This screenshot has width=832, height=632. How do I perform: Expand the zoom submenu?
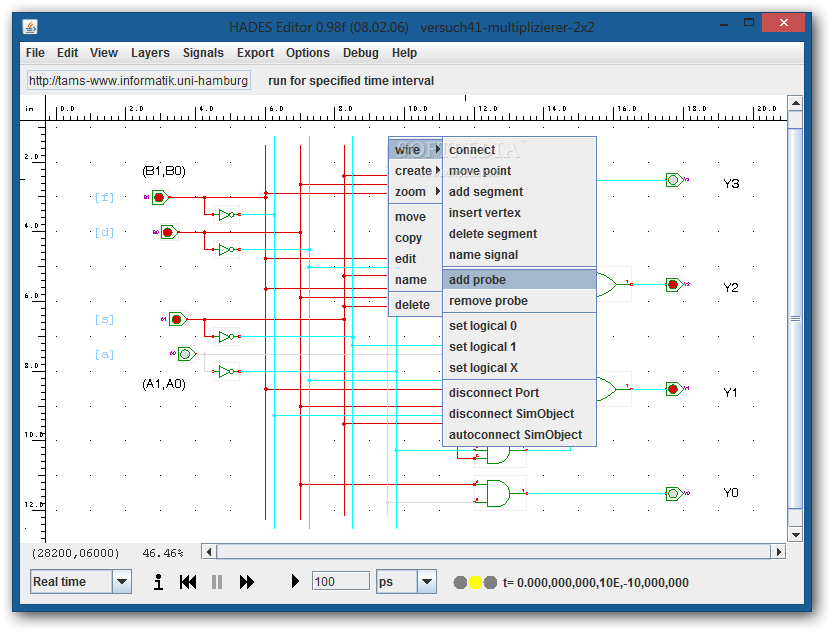[x=416, y=192]
